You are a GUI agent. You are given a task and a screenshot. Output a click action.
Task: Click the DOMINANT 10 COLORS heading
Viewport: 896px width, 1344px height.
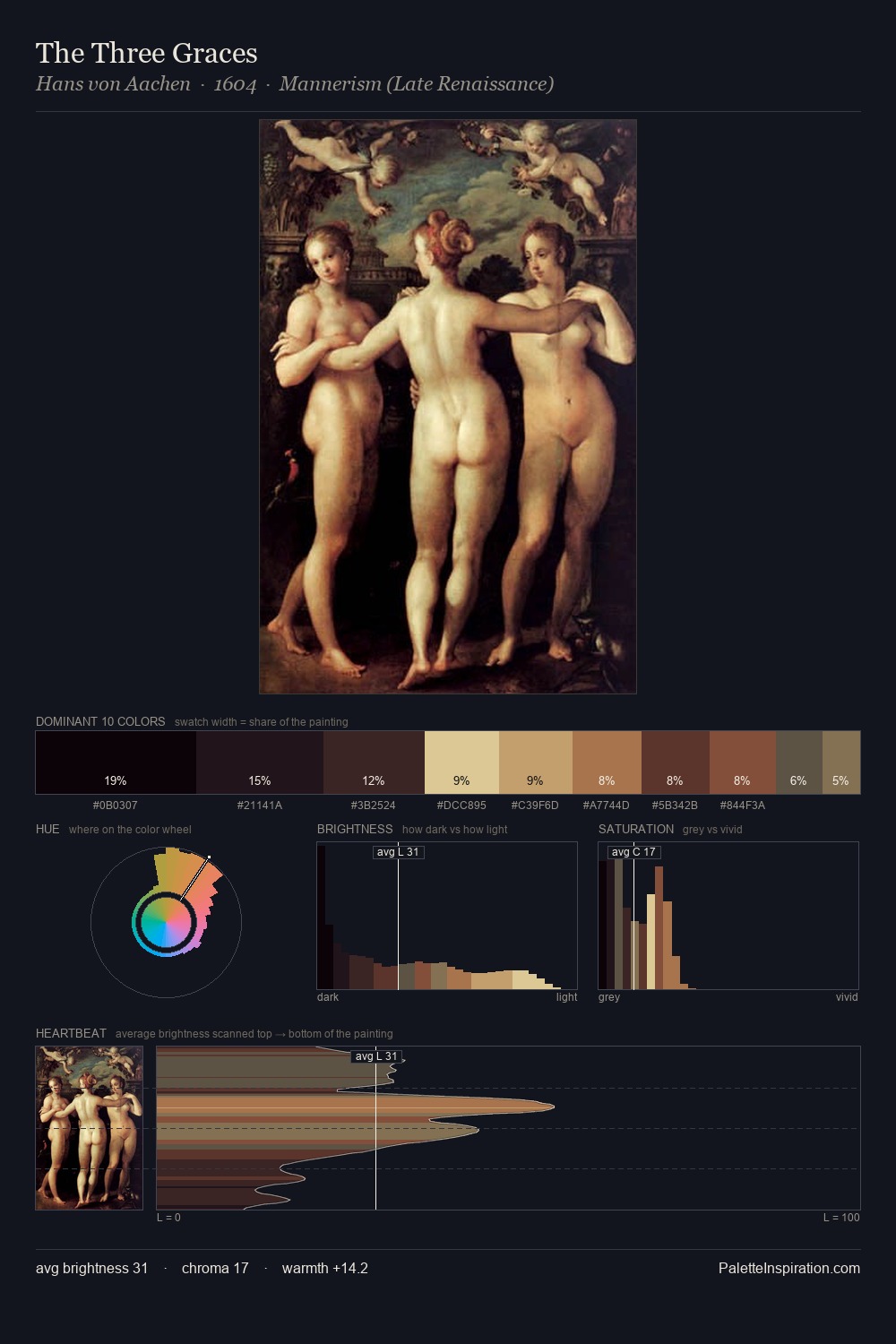click(x=100, y=721)
